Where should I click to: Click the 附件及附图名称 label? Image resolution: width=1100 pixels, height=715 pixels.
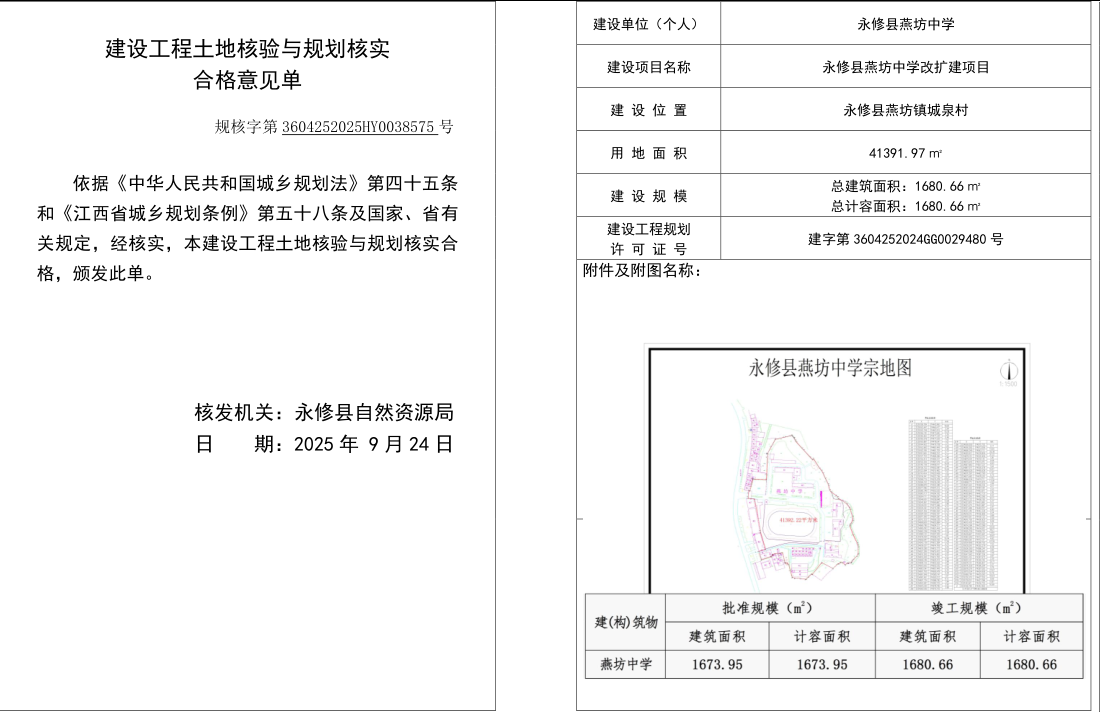point(642,270)
